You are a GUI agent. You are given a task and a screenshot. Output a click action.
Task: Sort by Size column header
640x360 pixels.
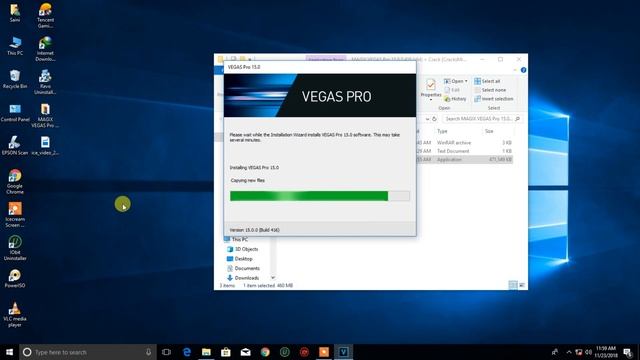489,131
